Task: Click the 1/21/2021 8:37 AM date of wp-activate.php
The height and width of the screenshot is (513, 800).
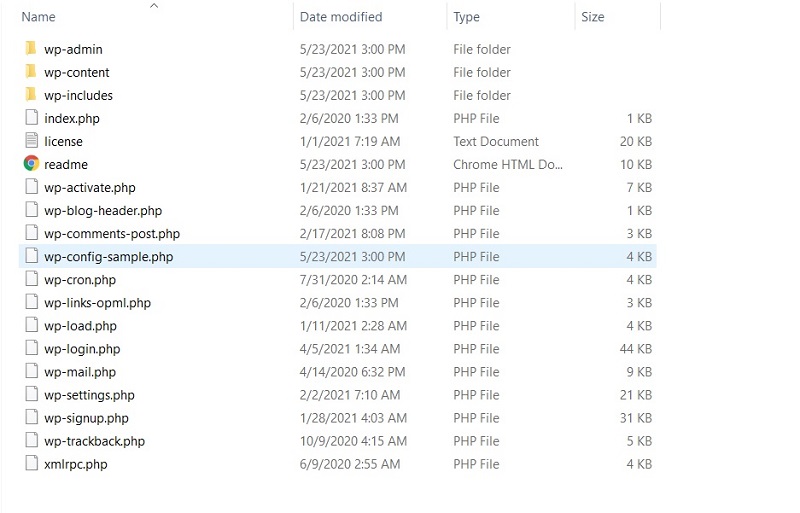Action: tap(353, 188)
